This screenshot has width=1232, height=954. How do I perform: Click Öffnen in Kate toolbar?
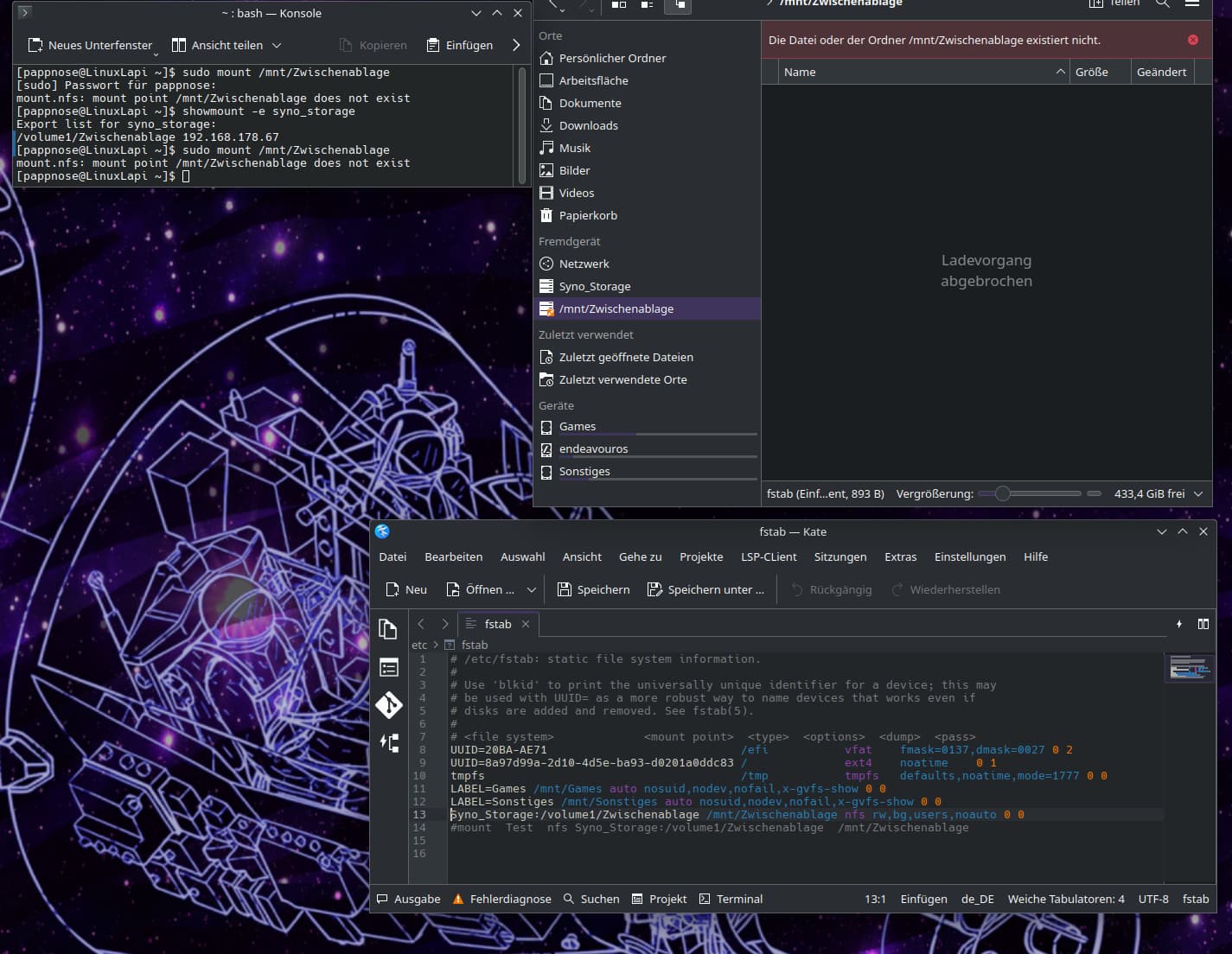(x=480, y=589)
